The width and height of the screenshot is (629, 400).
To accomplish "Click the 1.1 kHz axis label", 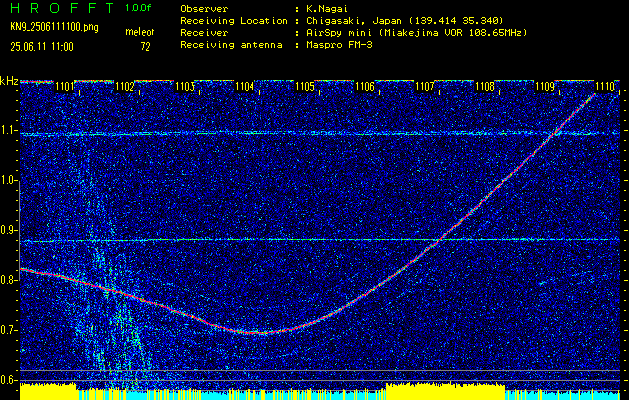I will click(8, 131).
